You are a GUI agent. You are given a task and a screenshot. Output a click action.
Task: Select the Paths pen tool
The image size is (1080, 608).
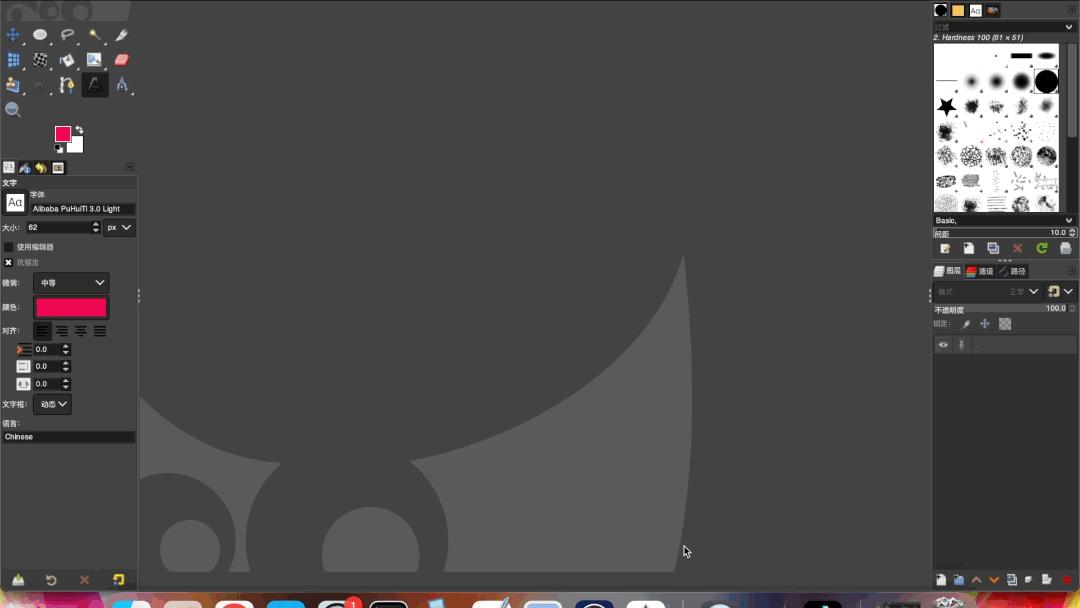coord(67,85)
